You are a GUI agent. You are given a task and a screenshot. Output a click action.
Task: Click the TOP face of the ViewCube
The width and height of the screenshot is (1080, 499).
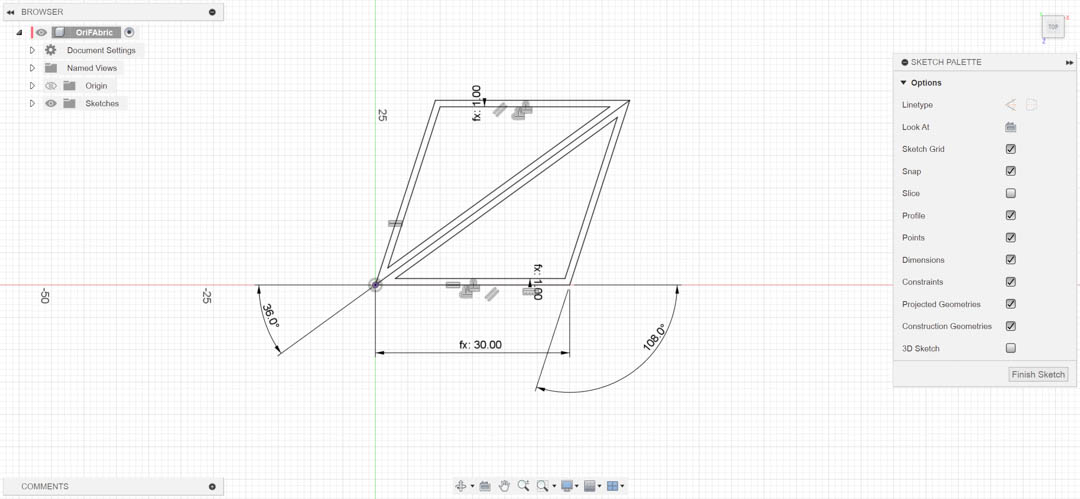click(1052, 27)
